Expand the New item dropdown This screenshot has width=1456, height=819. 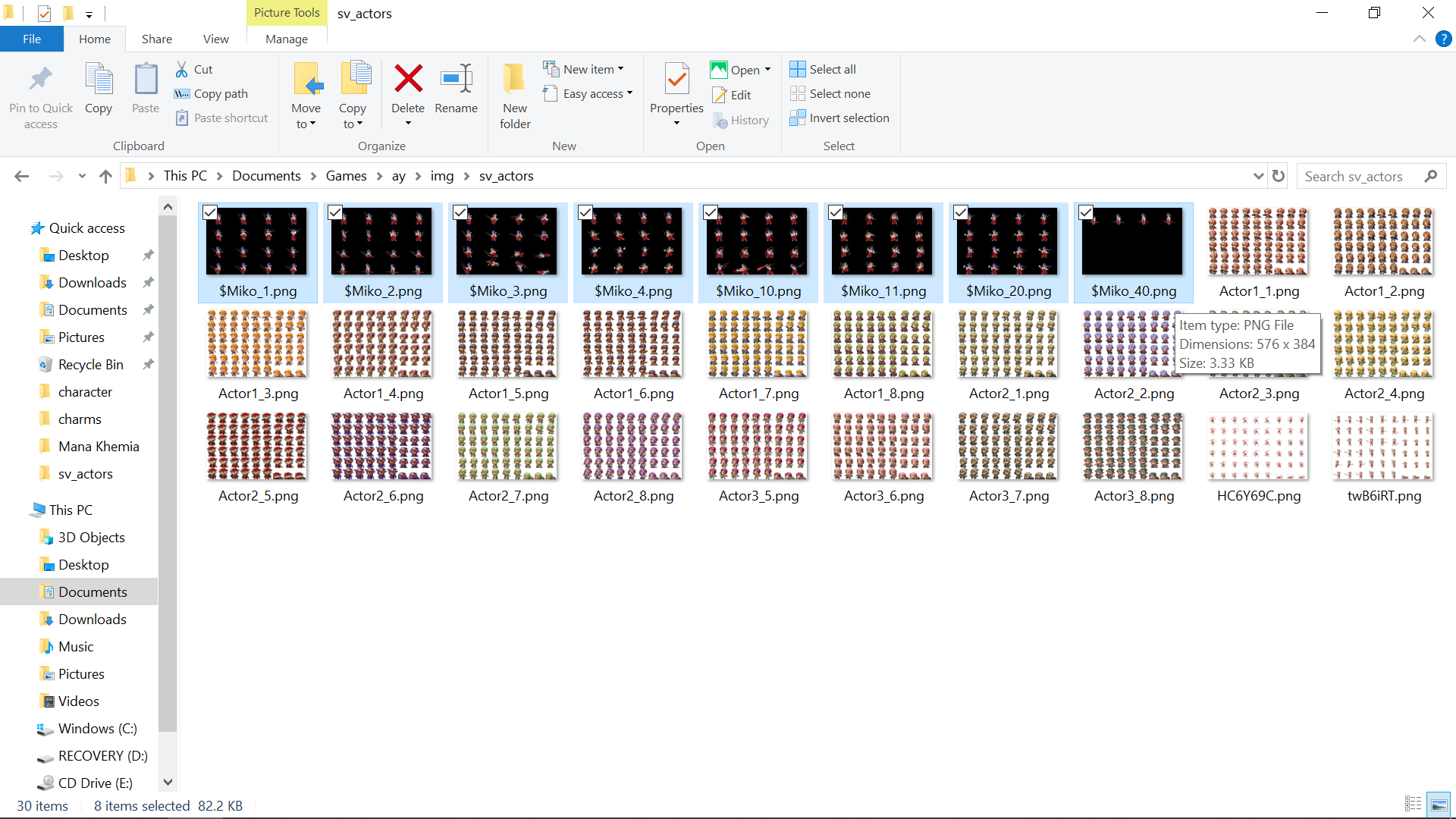[583, 69]
